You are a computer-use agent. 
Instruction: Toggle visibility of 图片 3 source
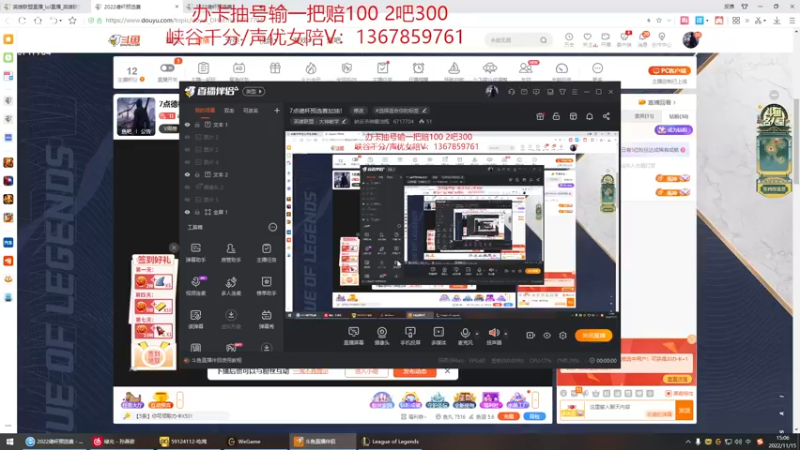[x=187, y=137]
